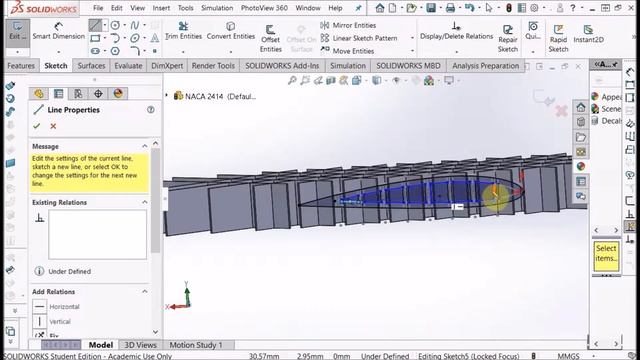640x360 pixels.
Task: Cancel line properties with red X
Action: pyautogui.click(x=53, y=126)
